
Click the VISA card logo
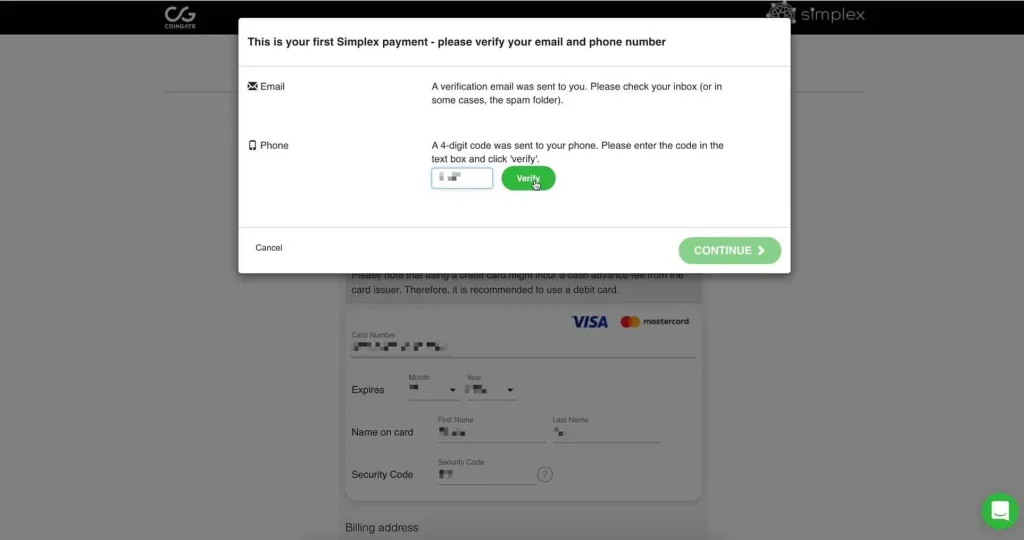point(589,322)
